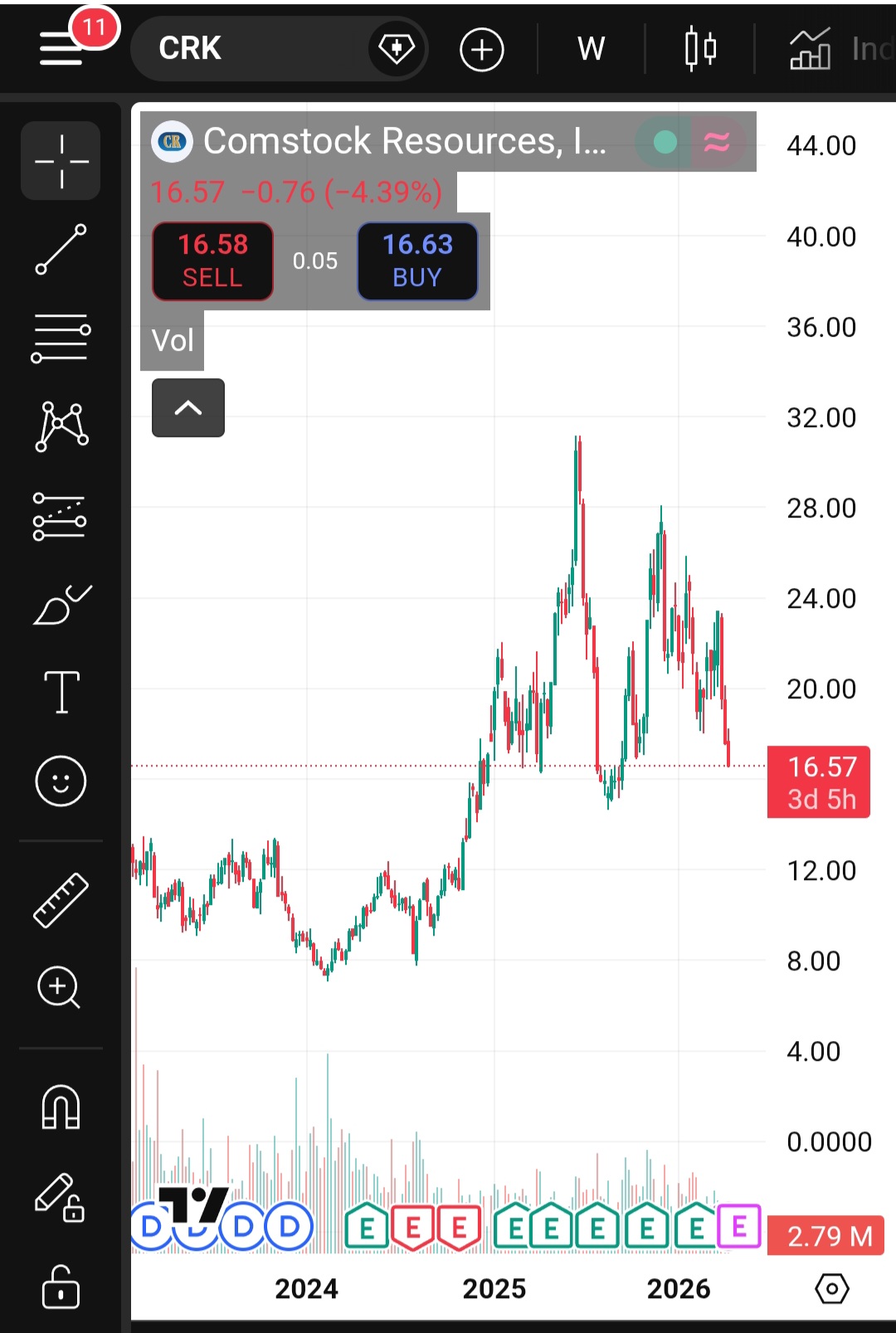
Task: Click the 8.00 price scale label
Action: 814,961
